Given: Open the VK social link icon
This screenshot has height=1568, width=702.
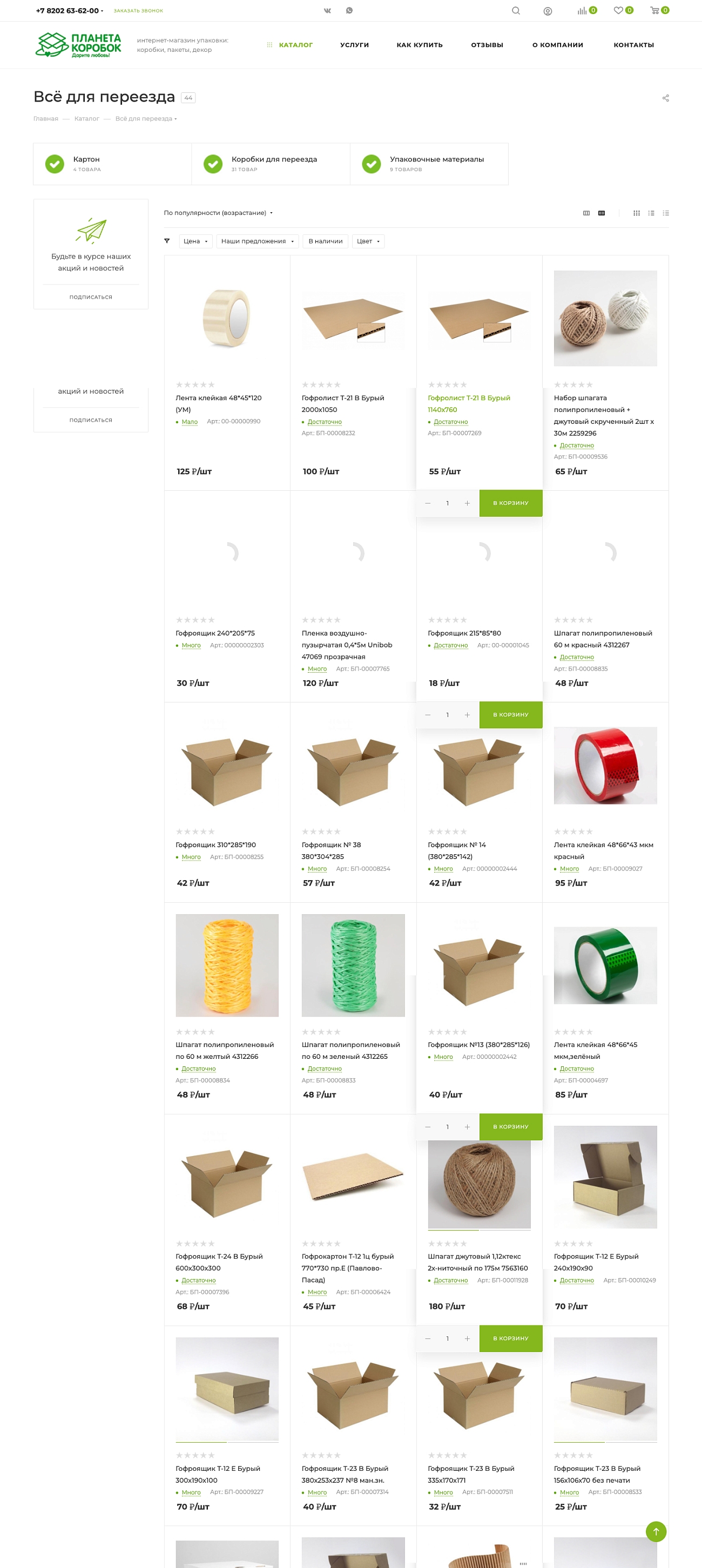Looking at the screenshot, I should pos(328,10).
